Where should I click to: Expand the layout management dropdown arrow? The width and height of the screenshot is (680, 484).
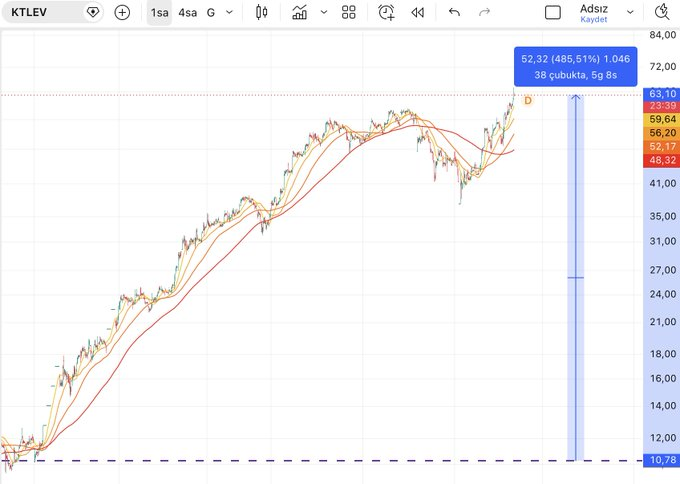630,13
